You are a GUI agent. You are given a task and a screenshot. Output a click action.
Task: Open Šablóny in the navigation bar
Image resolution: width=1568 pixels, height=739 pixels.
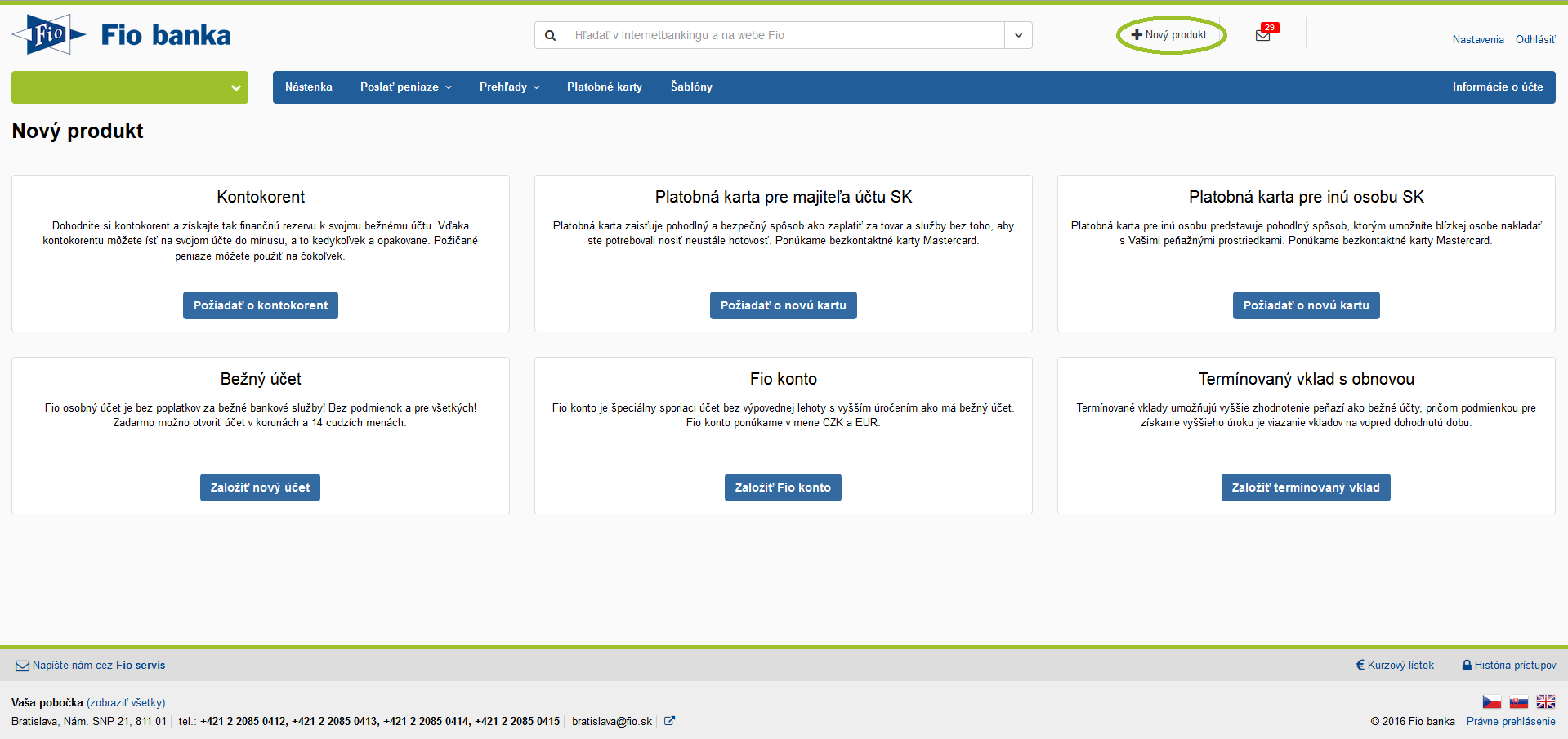pos(691,87)
